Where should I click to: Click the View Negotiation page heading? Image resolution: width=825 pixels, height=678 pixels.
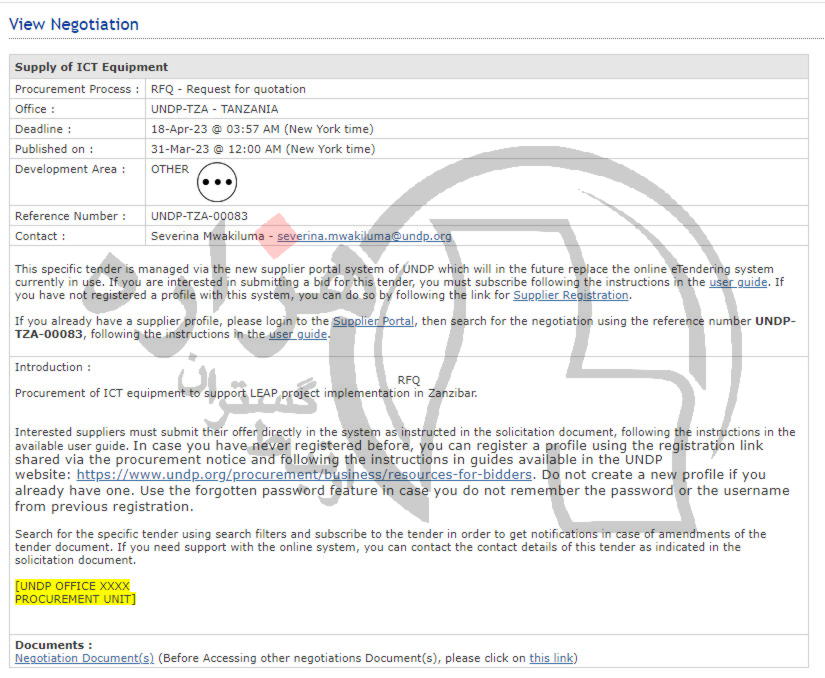click(74, 24)
